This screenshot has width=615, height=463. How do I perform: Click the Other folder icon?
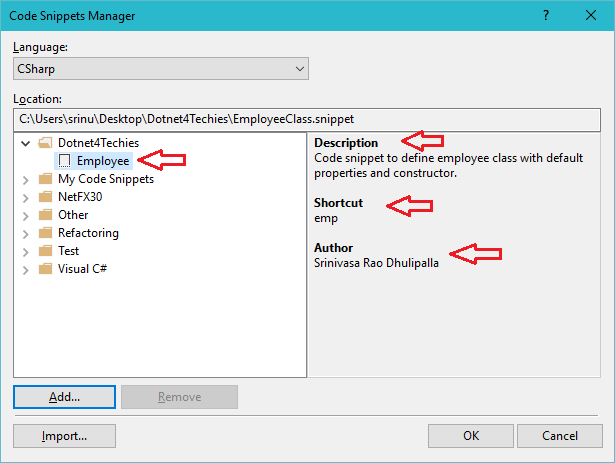45,215
